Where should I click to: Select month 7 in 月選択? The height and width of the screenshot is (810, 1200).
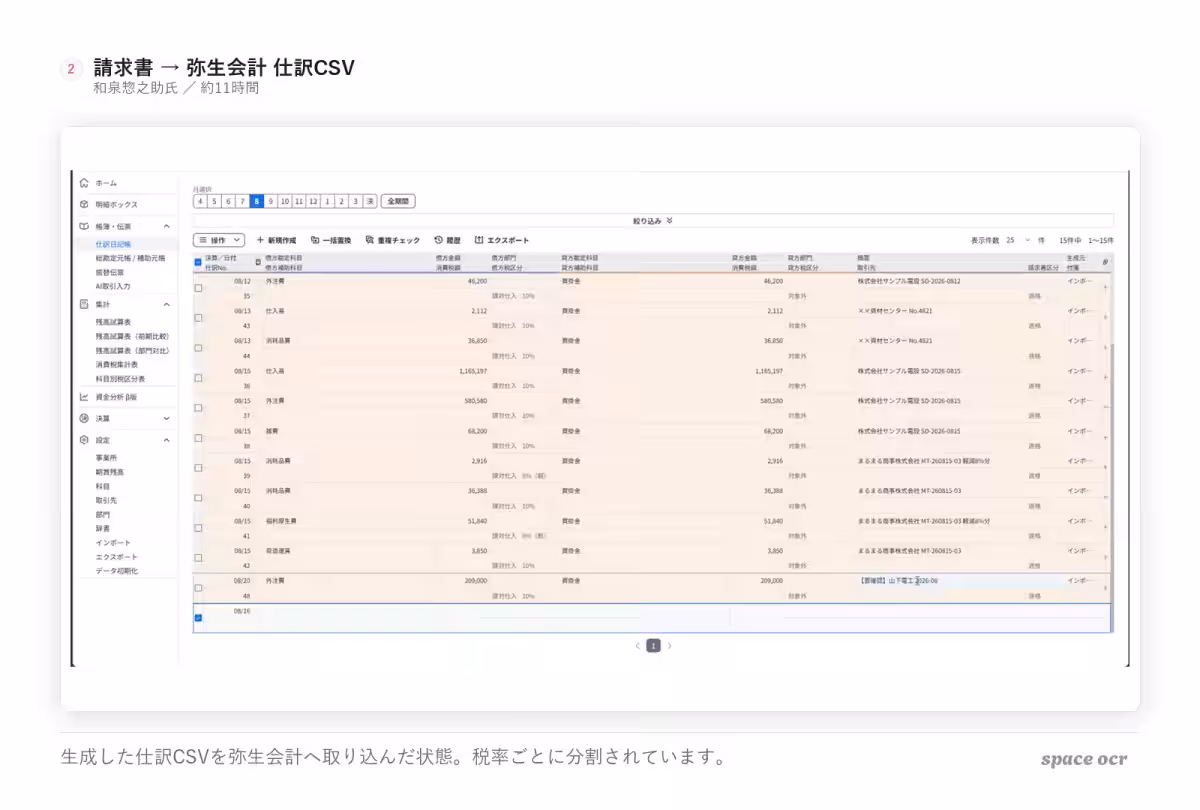(x=242, y=201)
